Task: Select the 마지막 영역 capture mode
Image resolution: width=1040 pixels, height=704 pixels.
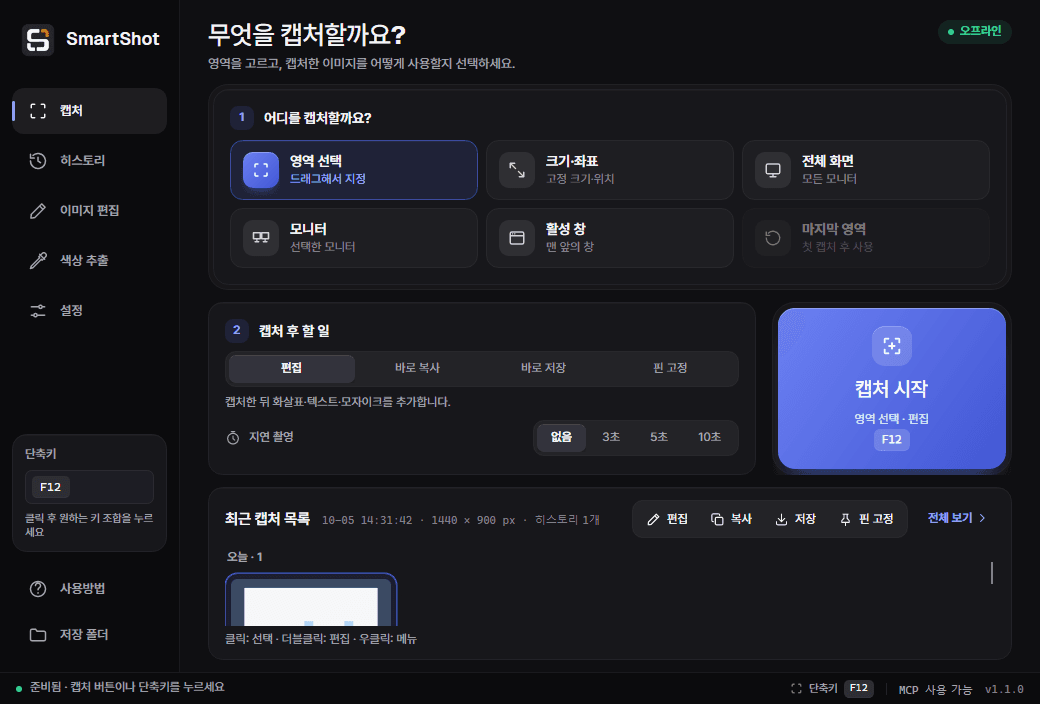Action: 866,238
